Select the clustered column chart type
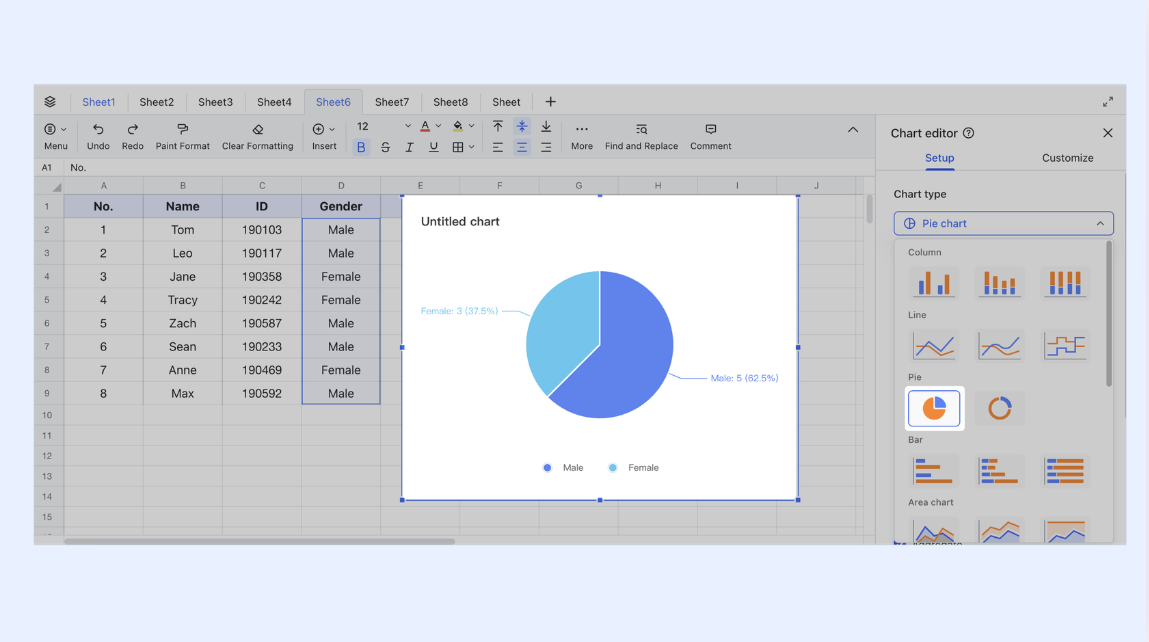This screenshot has width=1149, height=642. pos(934,283)
